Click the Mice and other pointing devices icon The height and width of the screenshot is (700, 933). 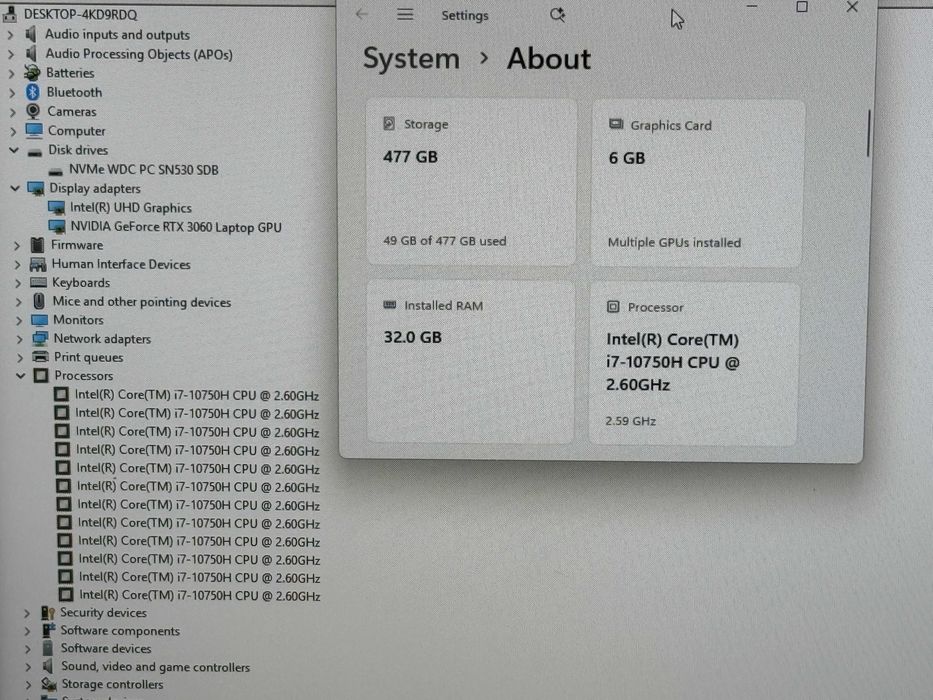pyautogui.click(x=39, y=301)
